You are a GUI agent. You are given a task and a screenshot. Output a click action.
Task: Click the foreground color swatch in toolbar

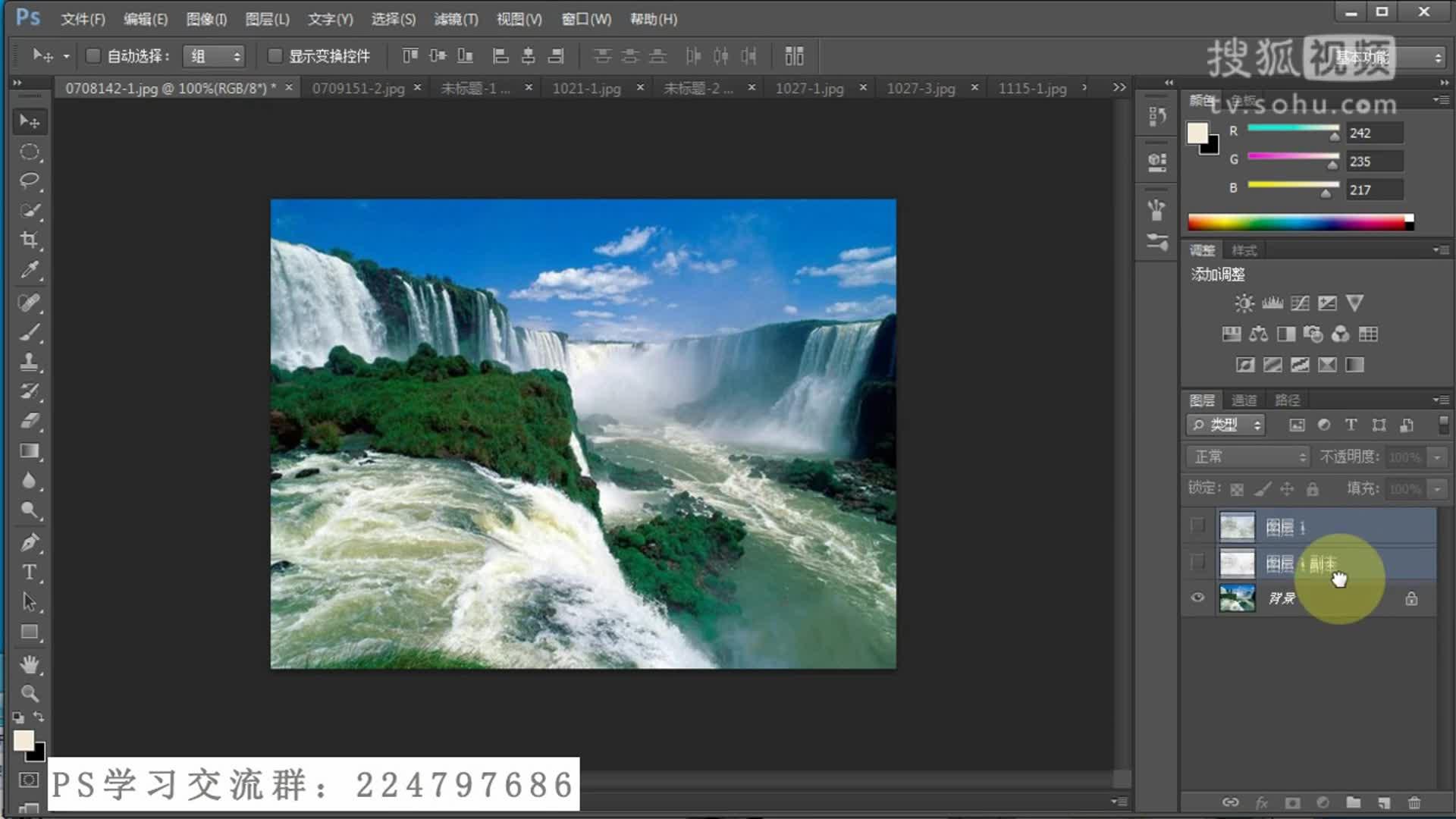tap(24, 740)
